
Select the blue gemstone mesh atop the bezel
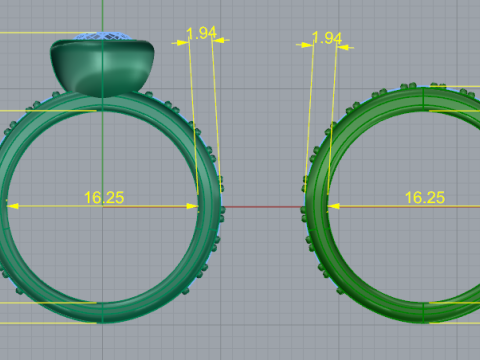tap(102, 36)
